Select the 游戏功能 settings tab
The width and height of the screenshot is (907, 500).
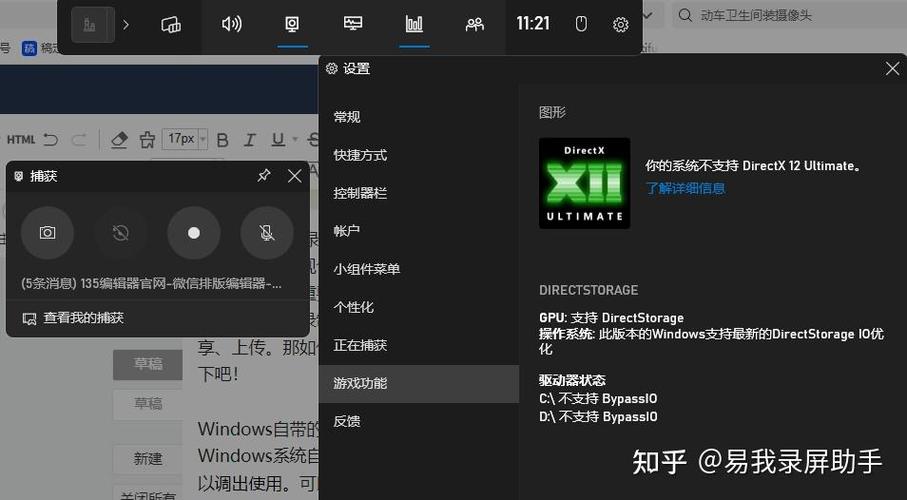pos(419,384)
